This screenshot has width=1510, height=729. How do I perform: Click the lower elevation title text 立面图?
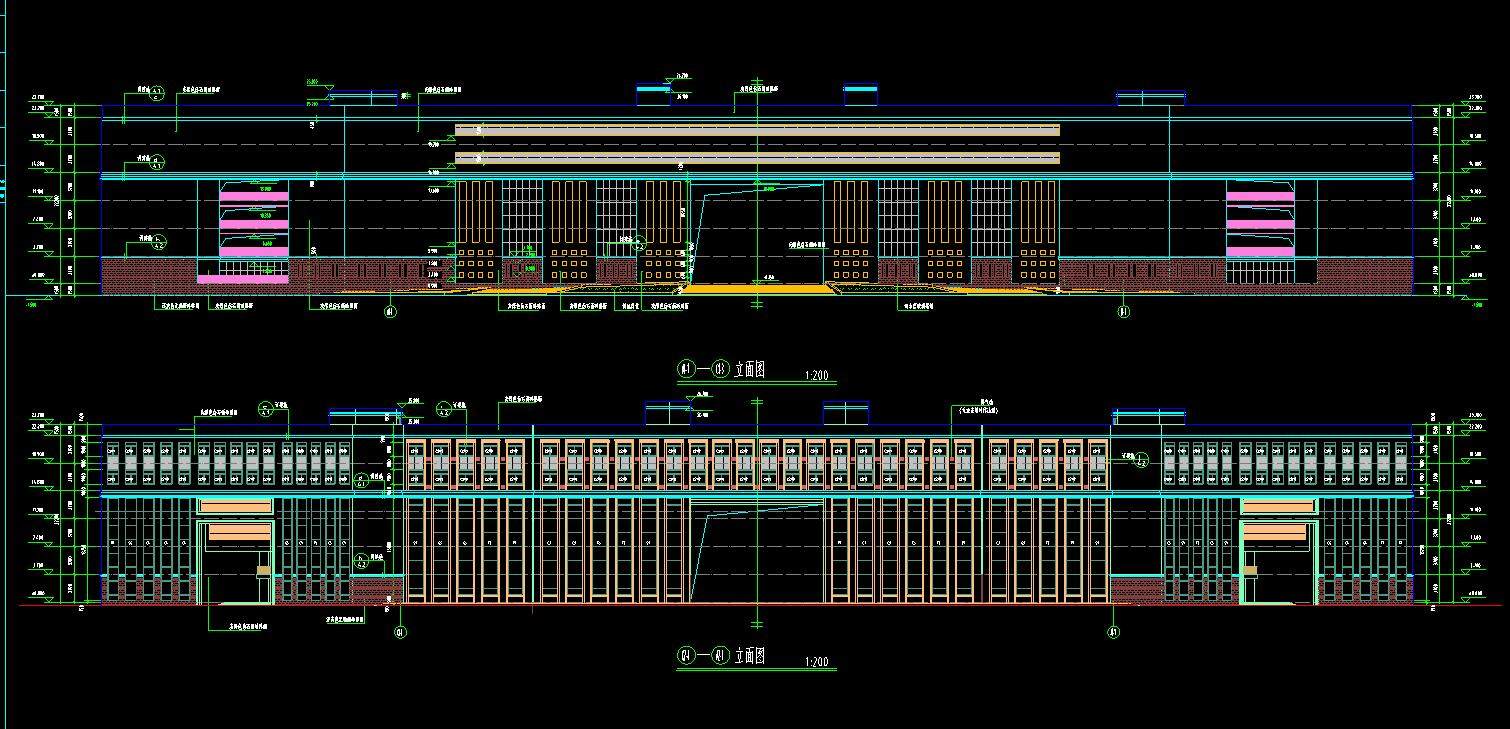click(749, 656)
